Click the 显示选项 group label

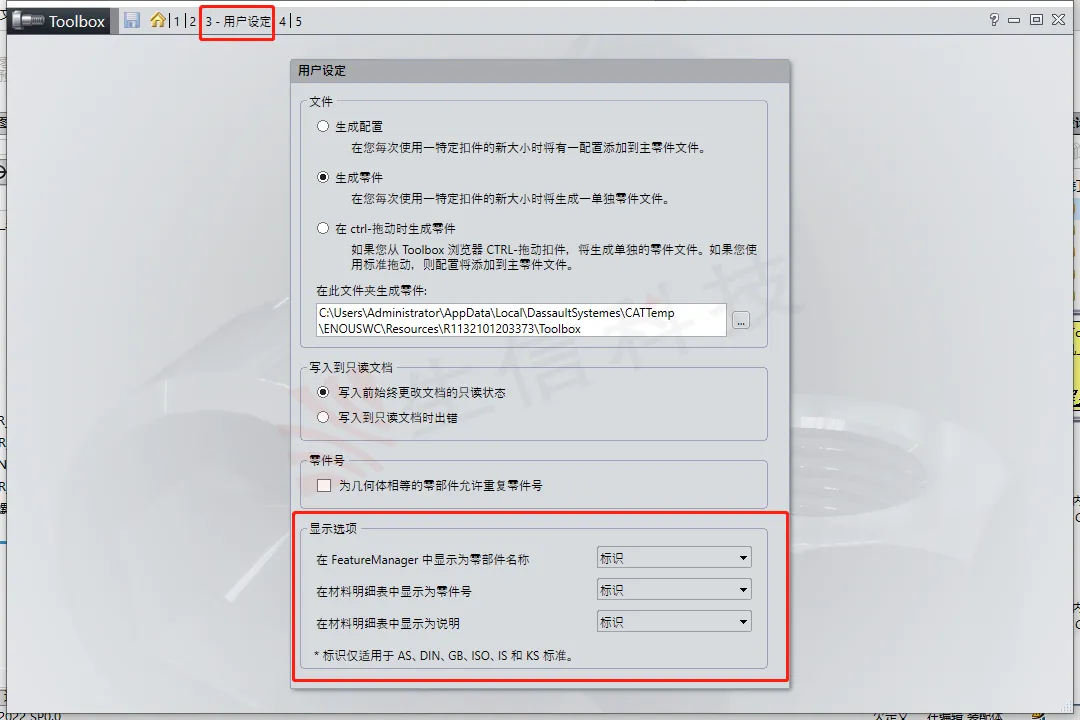click(x=333, y=528)
